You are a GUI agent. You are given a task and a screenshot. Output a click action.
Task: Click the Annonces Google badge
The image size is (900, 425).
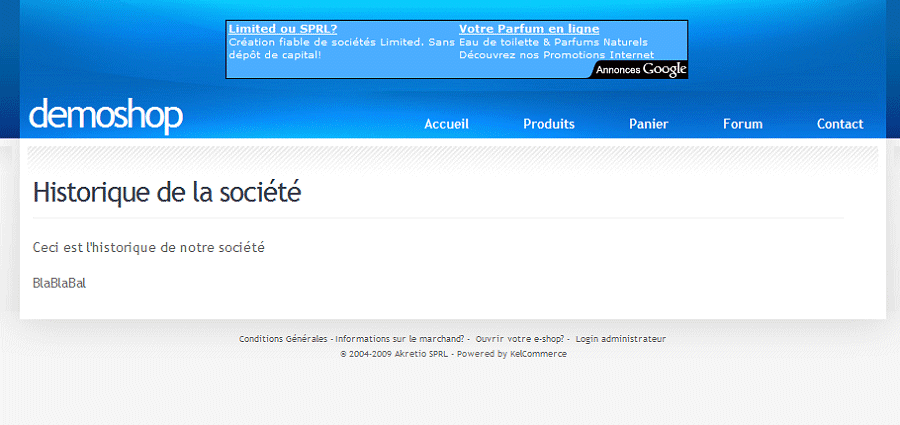642,70
